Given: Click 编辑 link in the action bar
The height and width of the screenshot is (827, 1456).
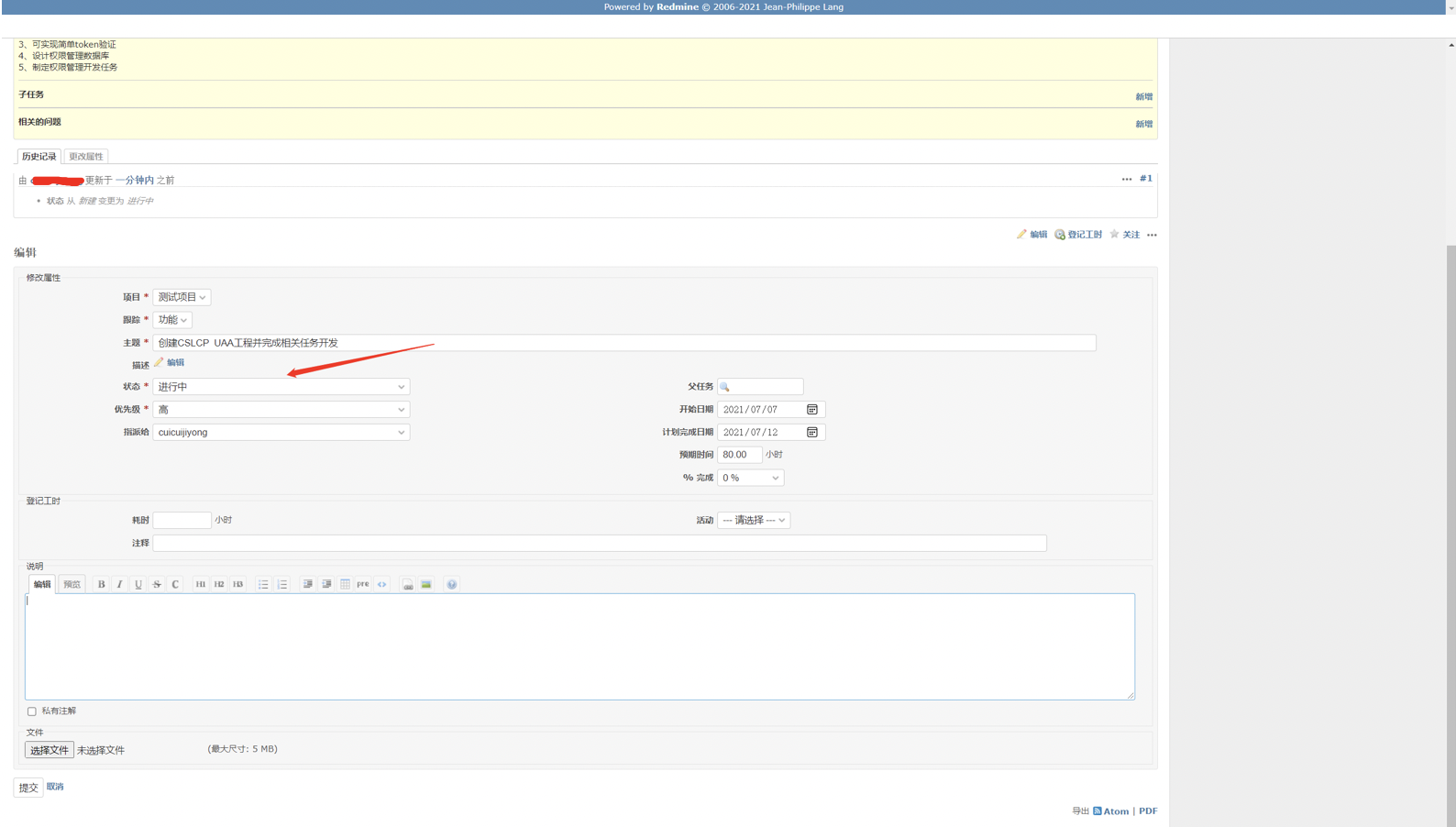Looking at the screenshot, I should [x=1031, y=235].
